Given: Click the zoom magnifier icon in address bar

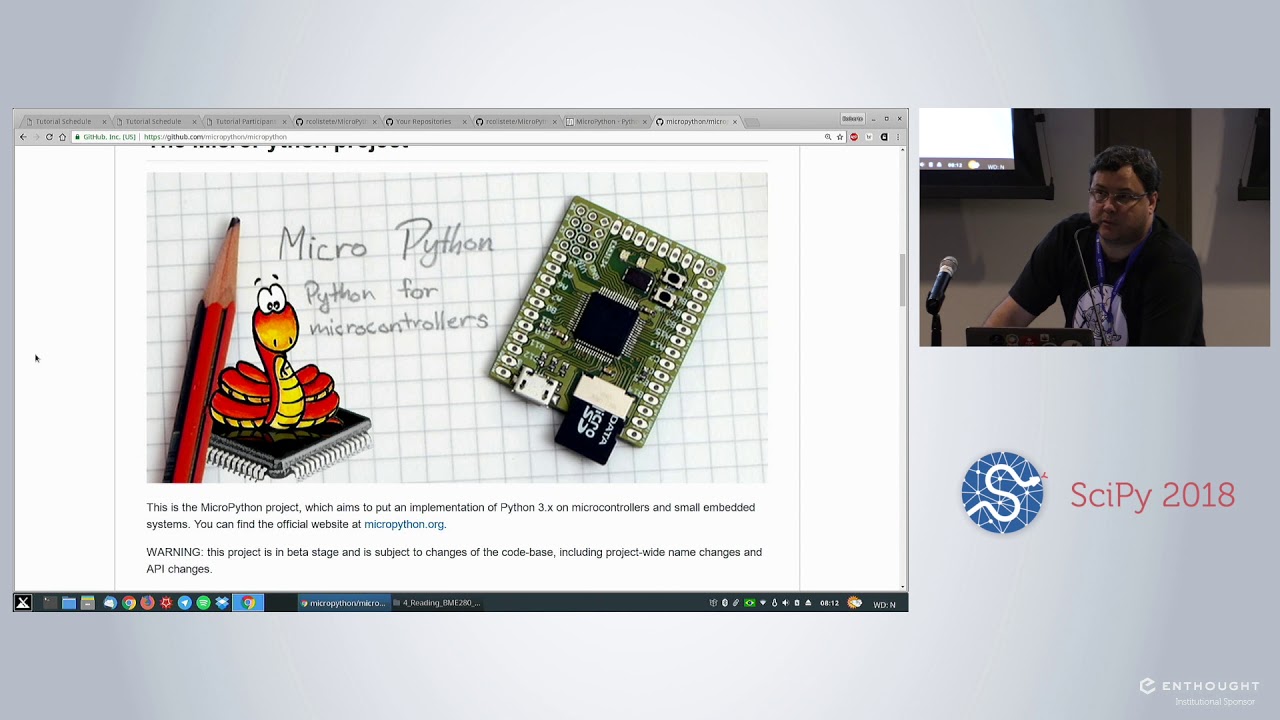Looking at the screenshot, I should tap(828, 137).
